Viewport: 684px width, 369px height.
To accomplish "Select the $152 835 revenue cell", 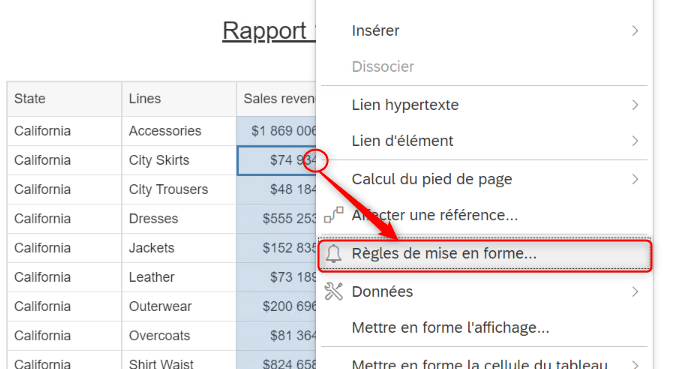I will (x=277, y=248).
